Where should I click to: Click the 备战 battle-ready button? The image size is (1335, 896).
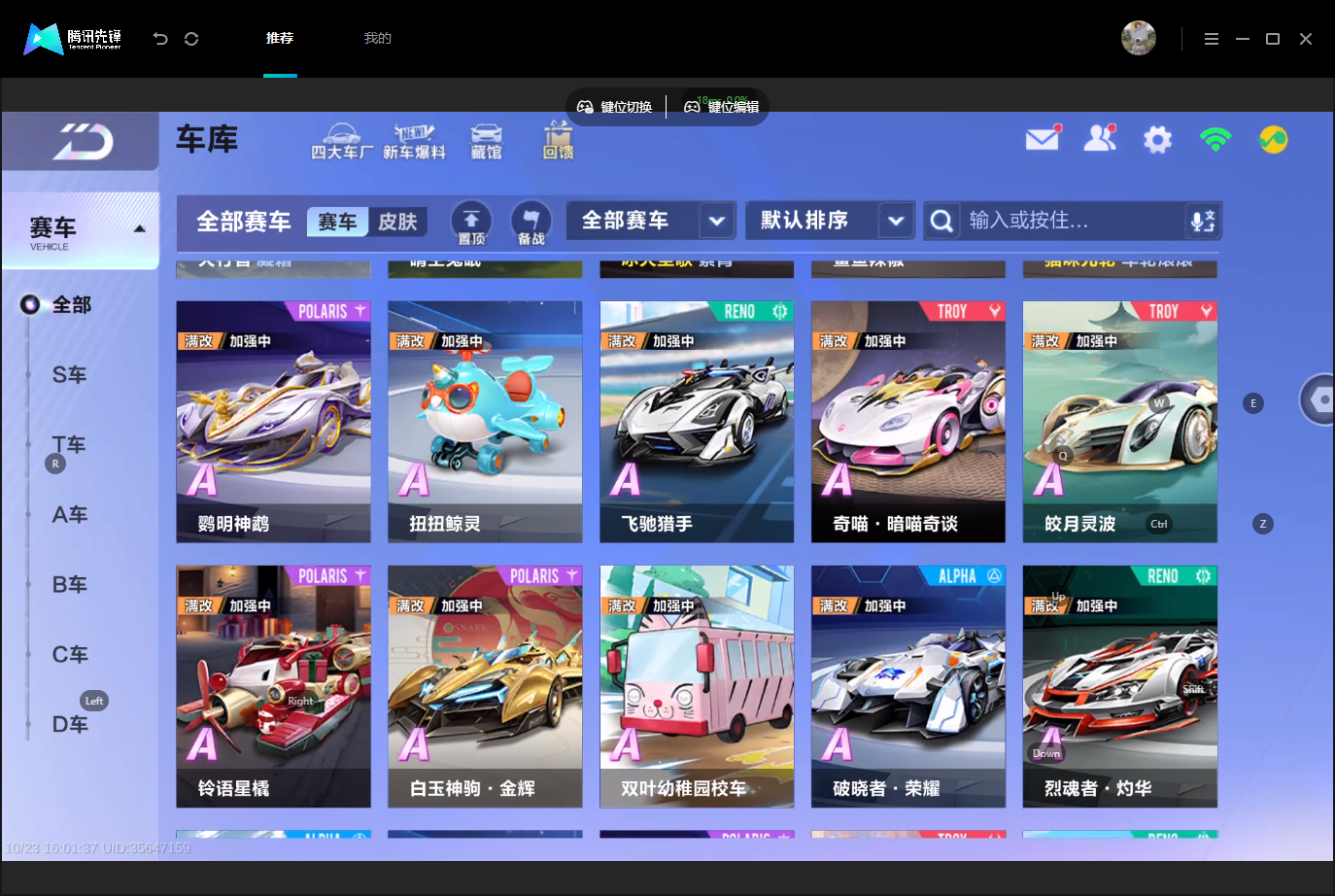tap(531, 222)
